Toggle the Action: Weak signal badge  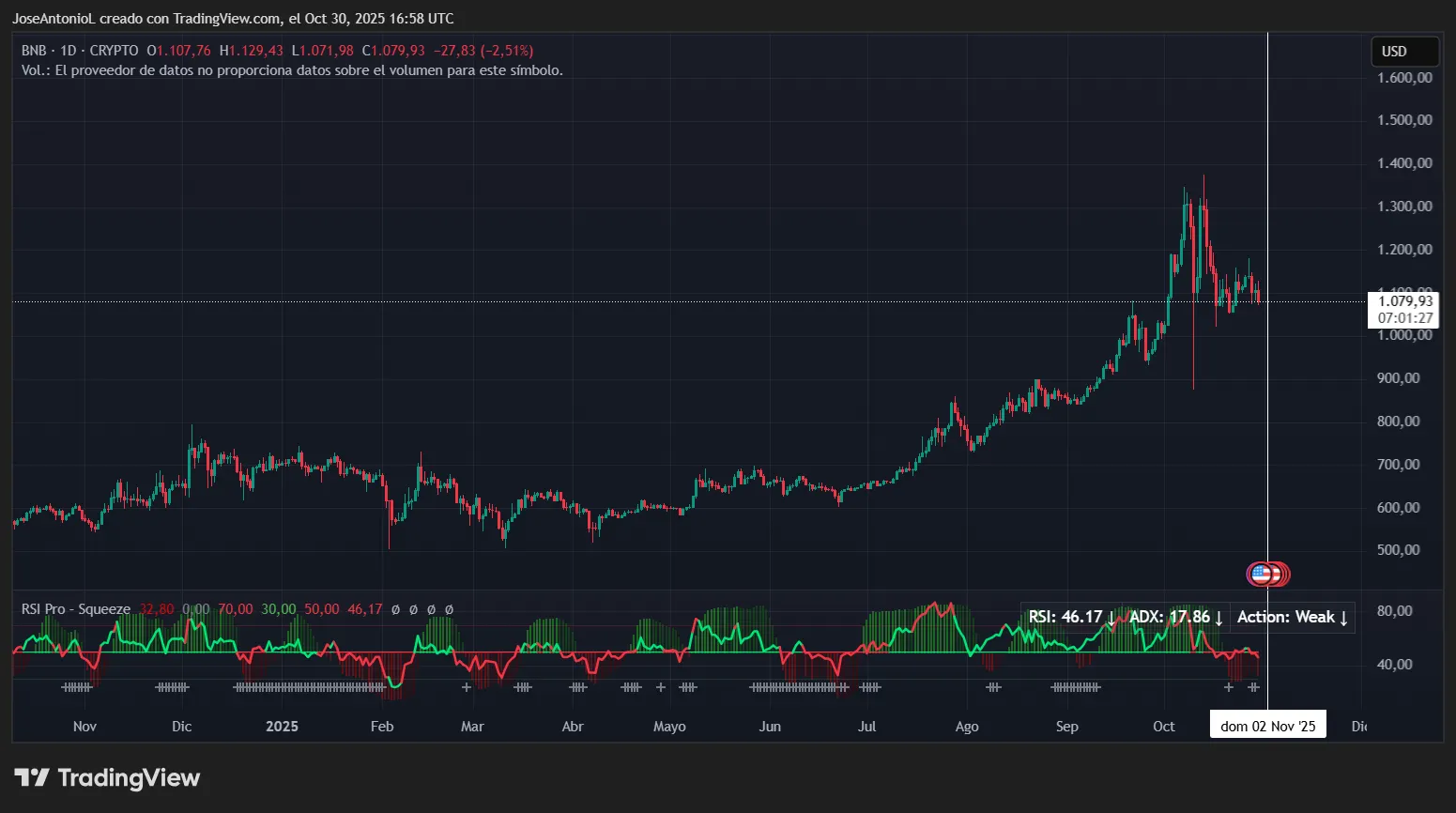tap(1293, 617)
